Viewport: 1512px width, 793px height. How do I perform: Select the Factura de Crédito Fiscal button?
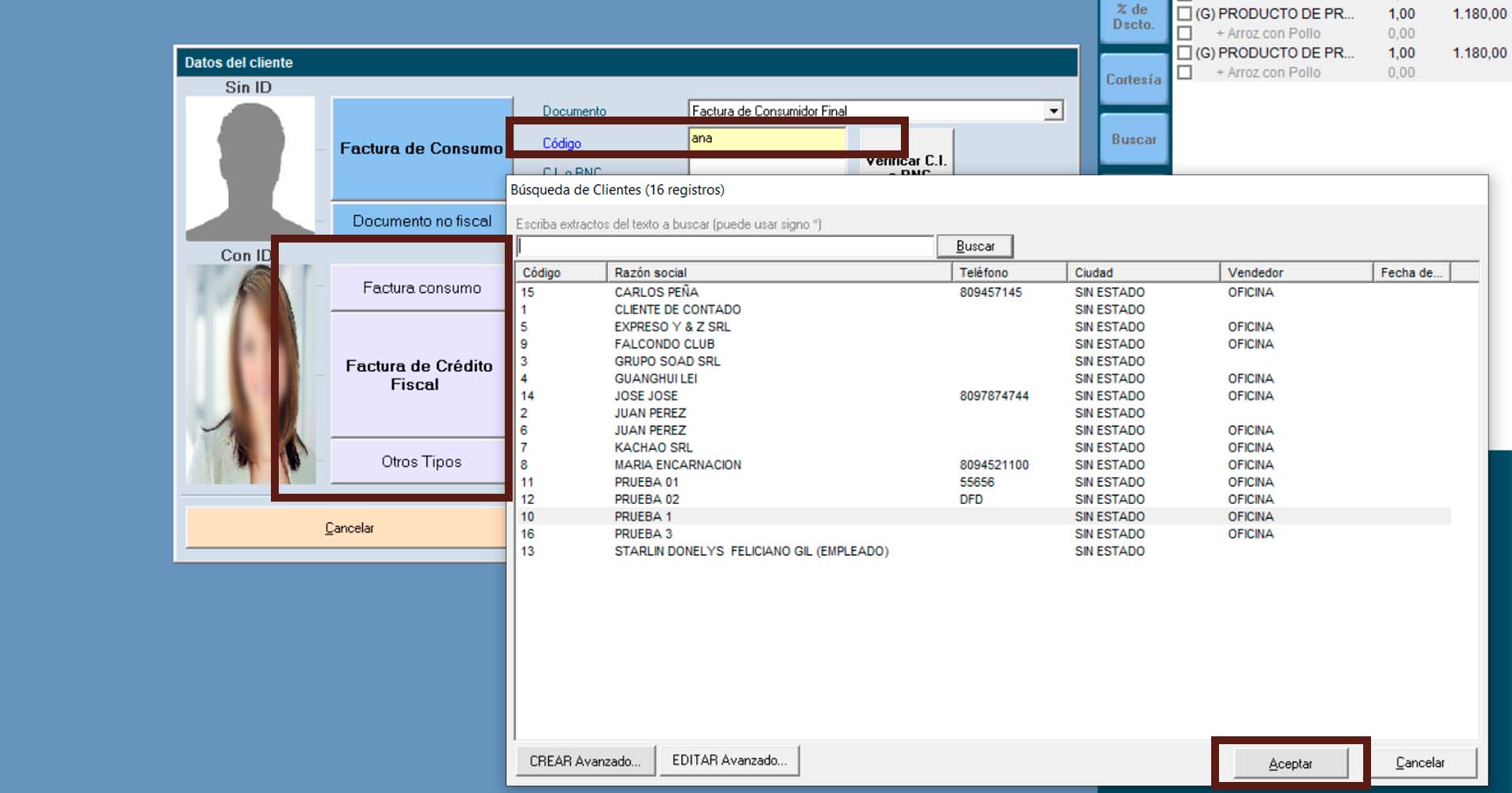pos(419,375)
